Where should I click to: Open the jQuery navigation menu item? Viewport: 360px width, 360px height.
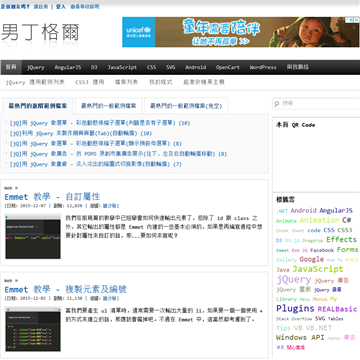[36, 67]
